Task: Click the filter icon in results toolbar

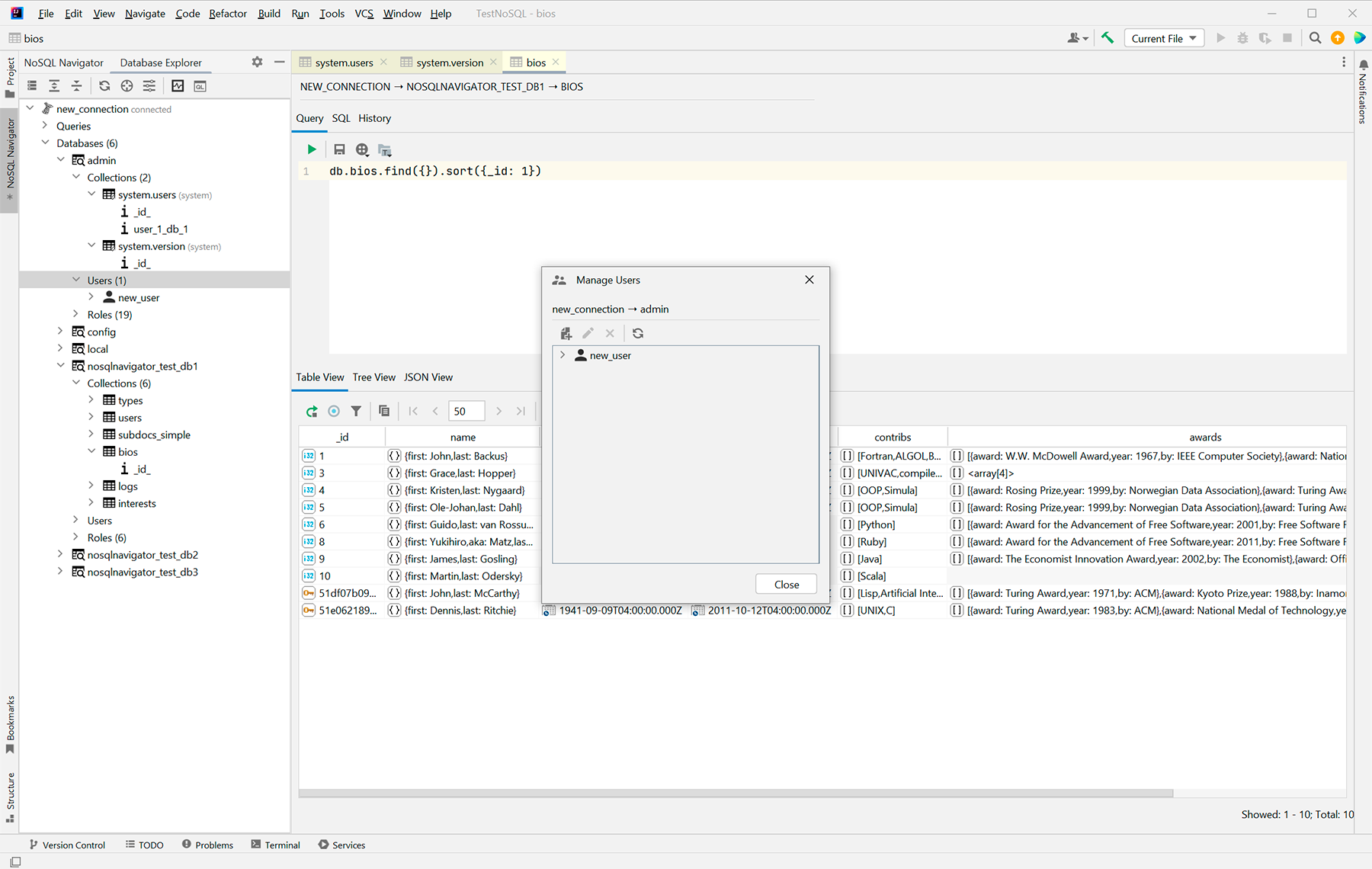Action: (356, 411)
